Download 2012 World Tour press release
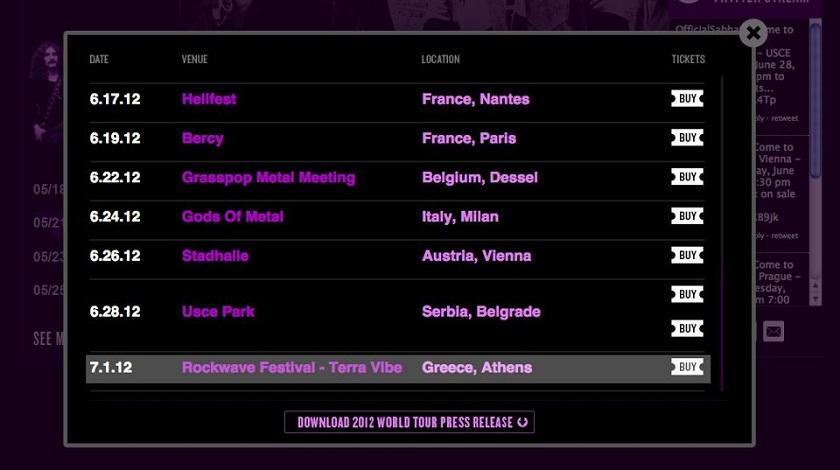 pyautogui.click(x=409, y=422)
